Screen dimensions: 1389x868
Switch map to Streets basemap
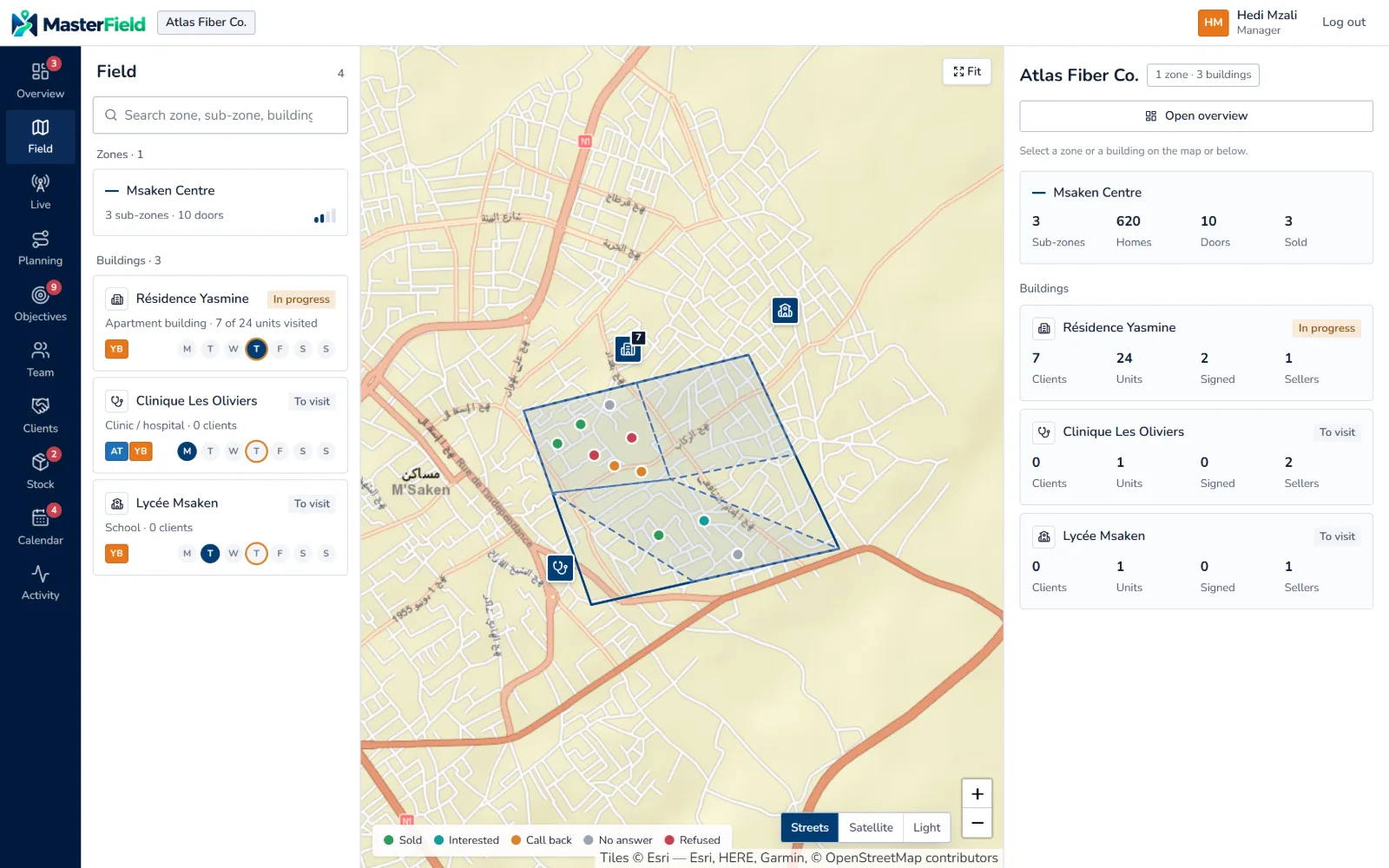coord(809,827)
